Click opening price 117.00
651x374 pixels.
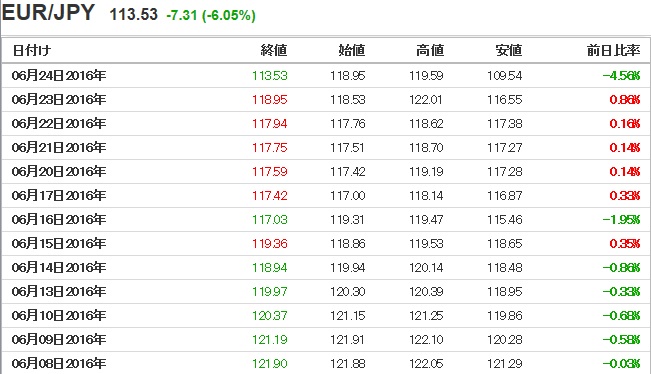click(348, 196)
